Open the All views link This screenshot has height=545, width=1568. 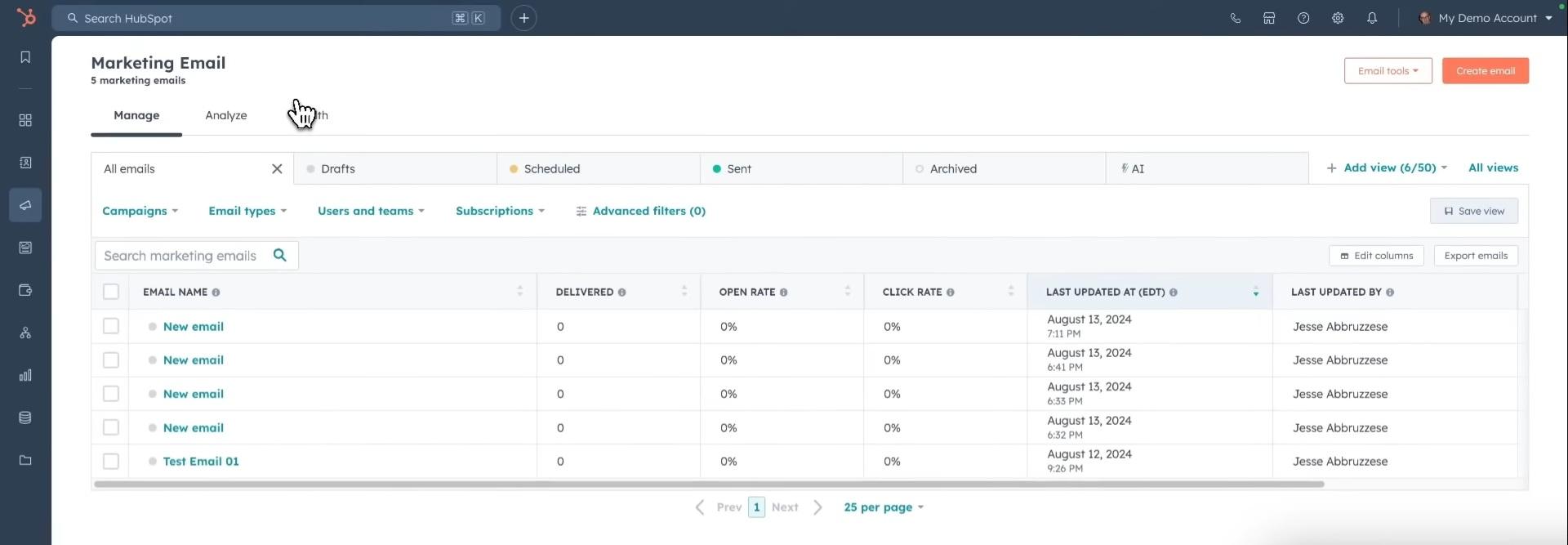(1493, 168)
